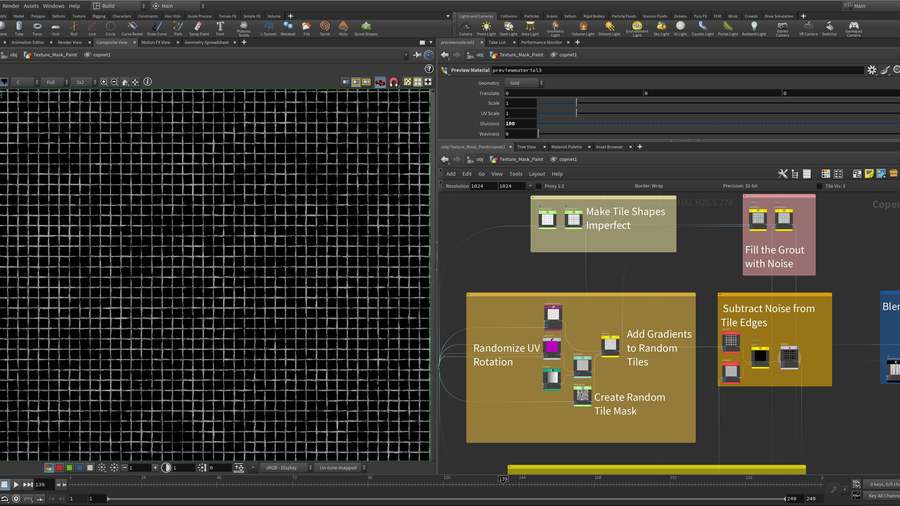Screen dimensions: 900x506
Task: Add new composite pane tab
Action: point(244,42)
